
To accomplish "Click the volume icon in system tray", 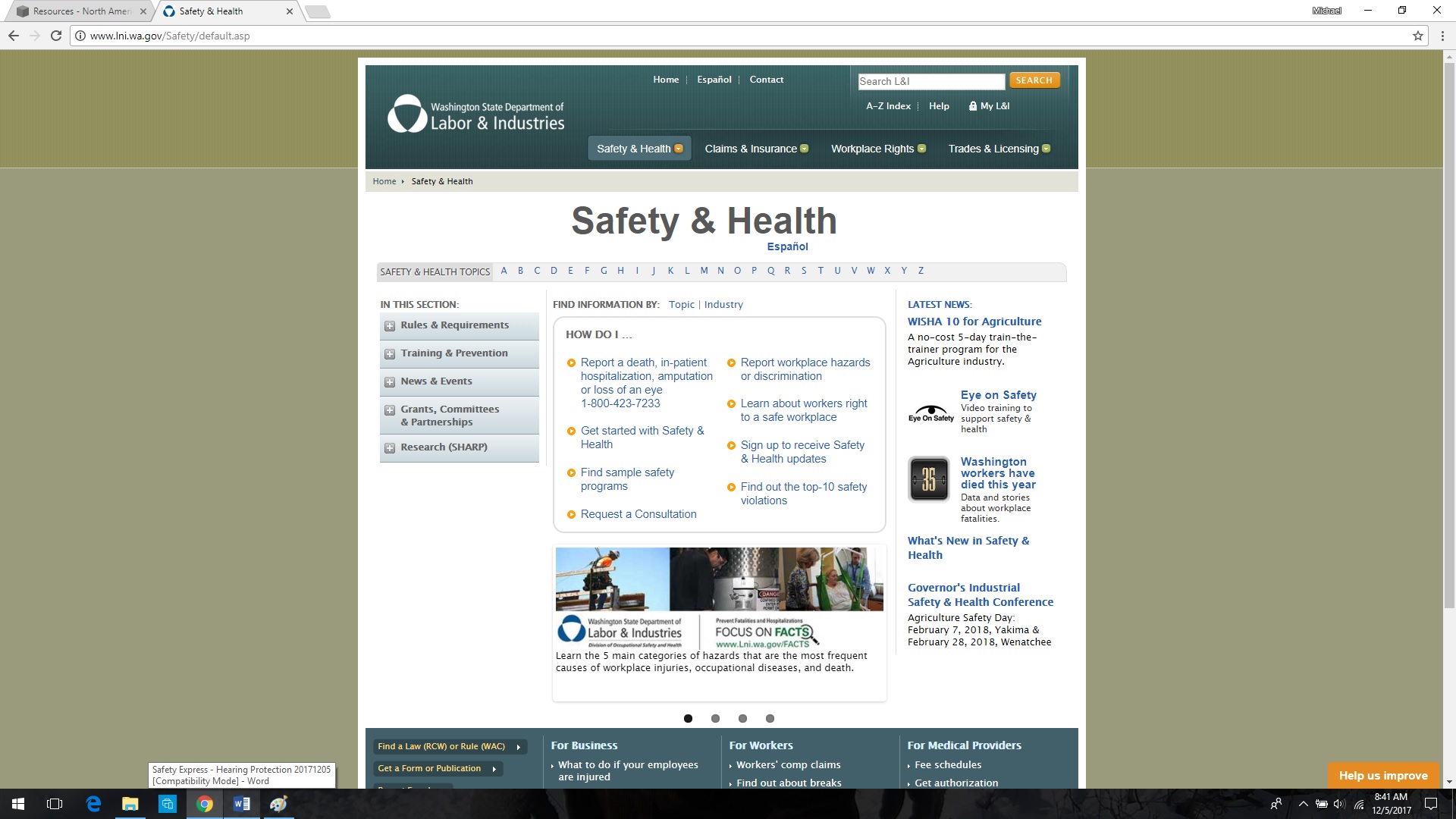I will click(1338, 804).
